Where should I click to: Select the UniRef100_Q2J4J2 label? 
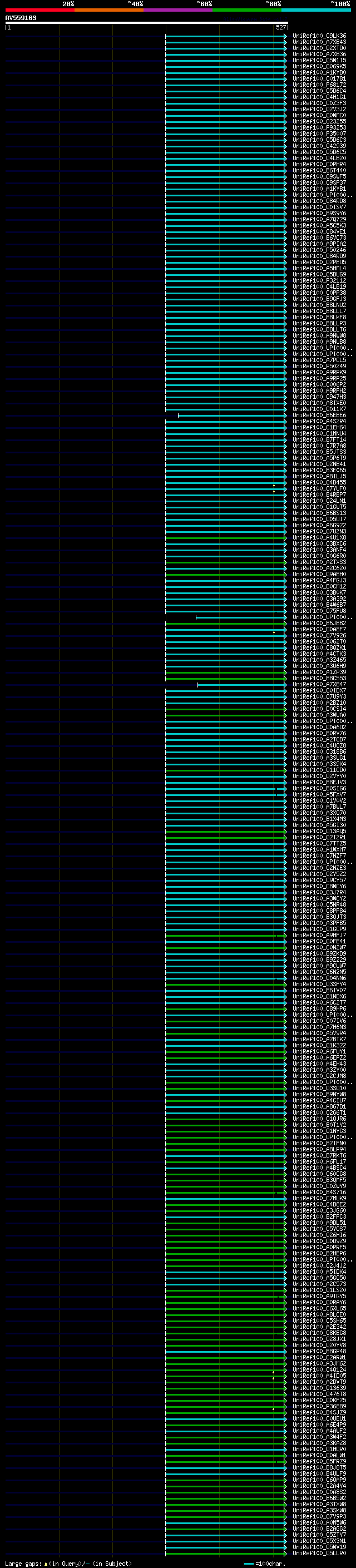(319, 1266)
